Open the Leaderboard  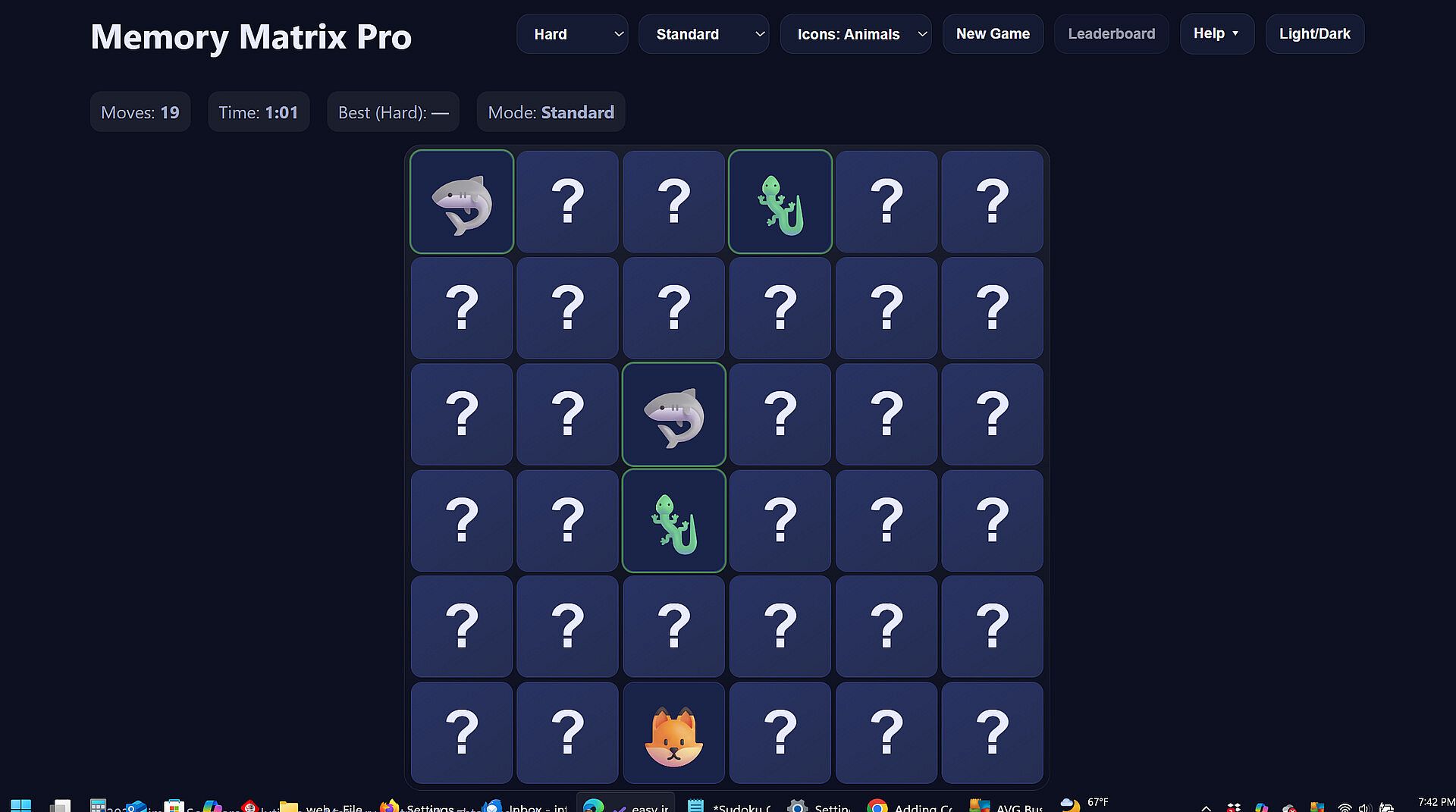coord(1111,34)
